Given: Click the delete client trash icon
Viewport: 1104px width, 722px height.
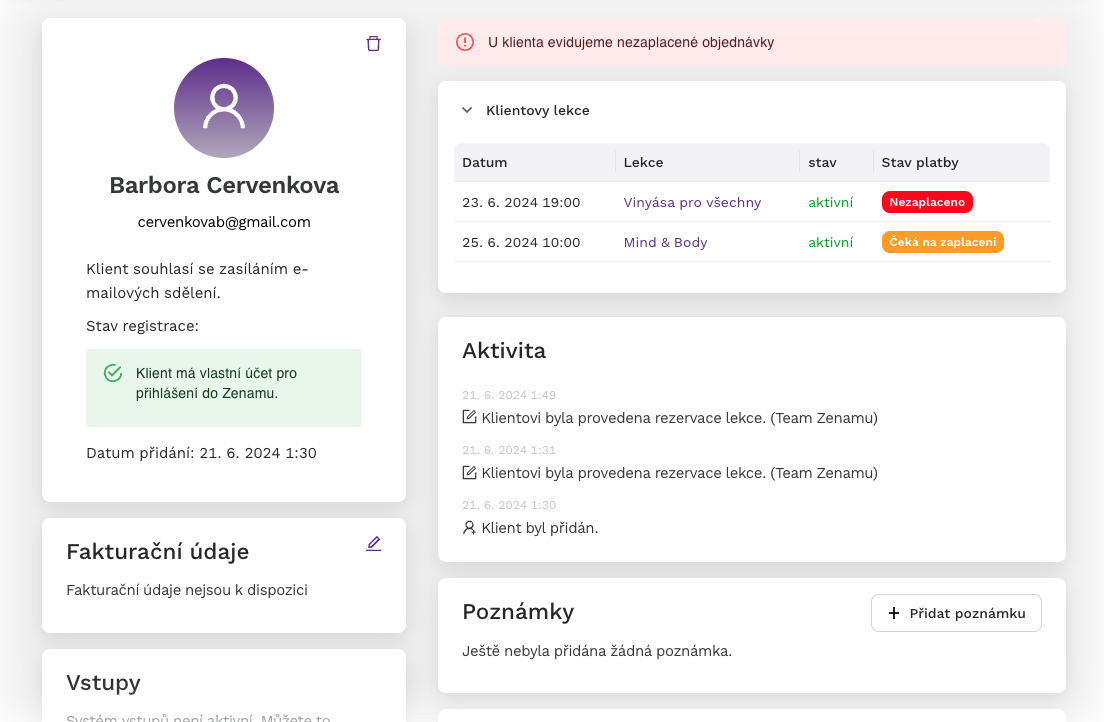Looking at the screenshot, I should [373, 44].
